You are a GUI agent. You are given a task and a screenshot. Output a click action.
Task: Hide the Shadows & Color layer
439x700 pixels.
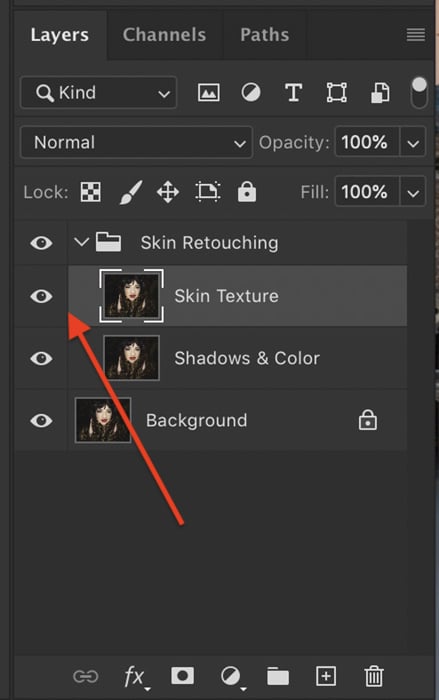pyautogui.click(x=41, y=358)
